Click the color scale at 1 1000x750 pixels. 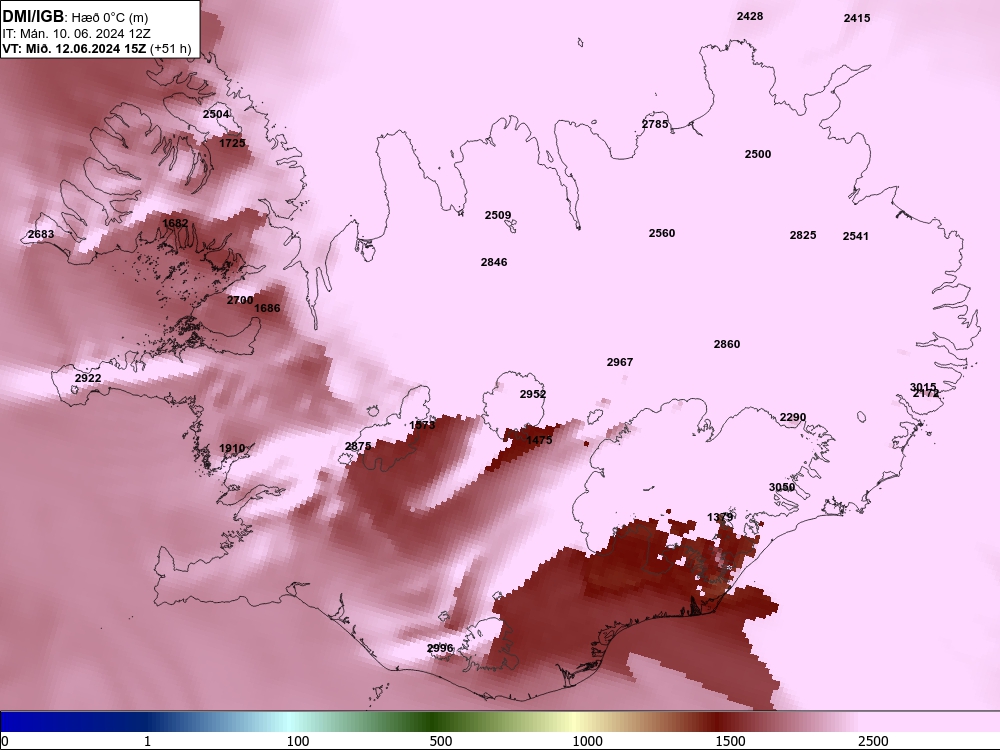coord(147,741)
